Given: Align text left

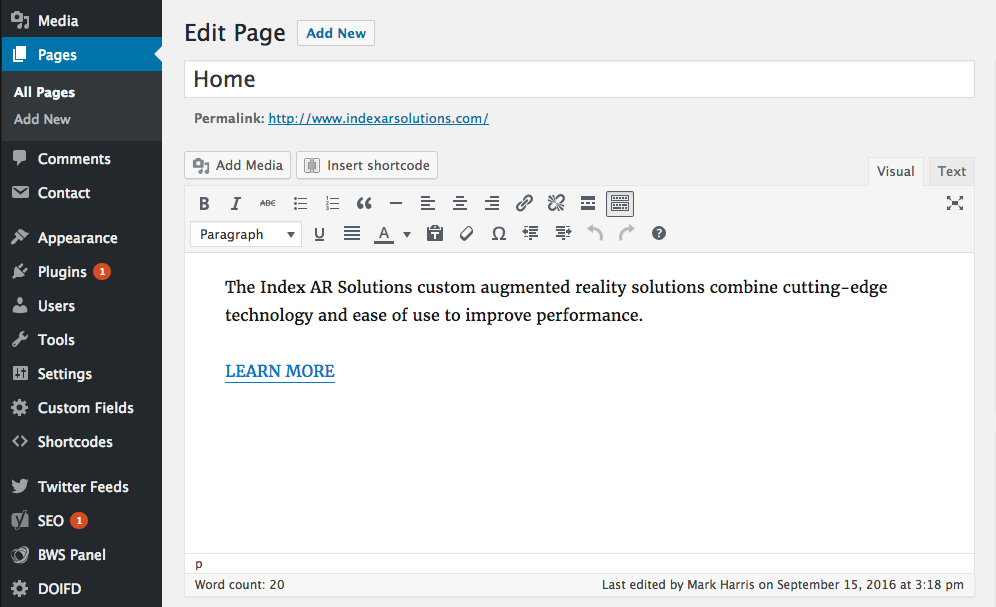Looking at the screenshot, I should tap(427, 203).
